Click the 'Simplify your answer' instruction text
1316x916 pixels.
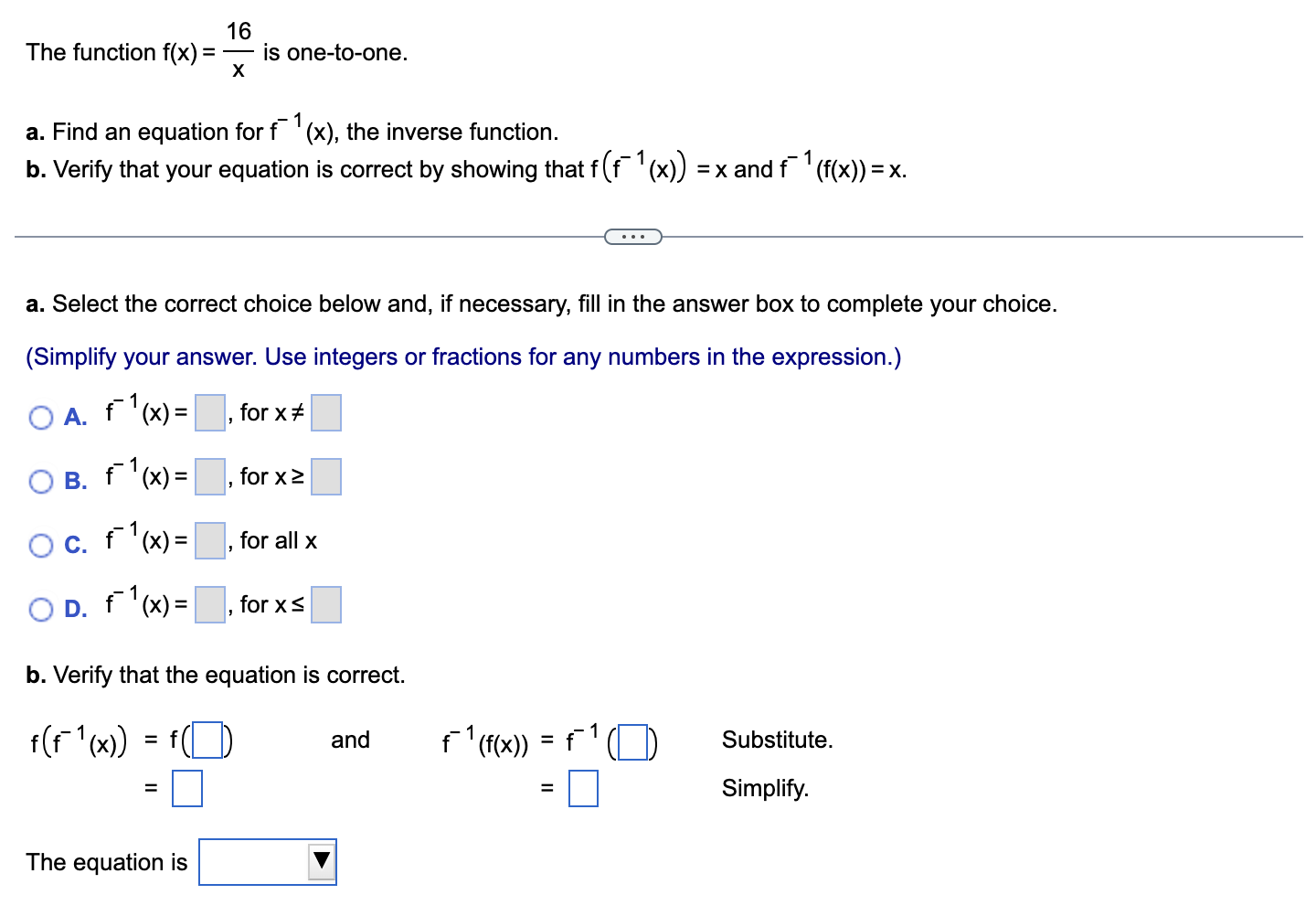point(463,357)
